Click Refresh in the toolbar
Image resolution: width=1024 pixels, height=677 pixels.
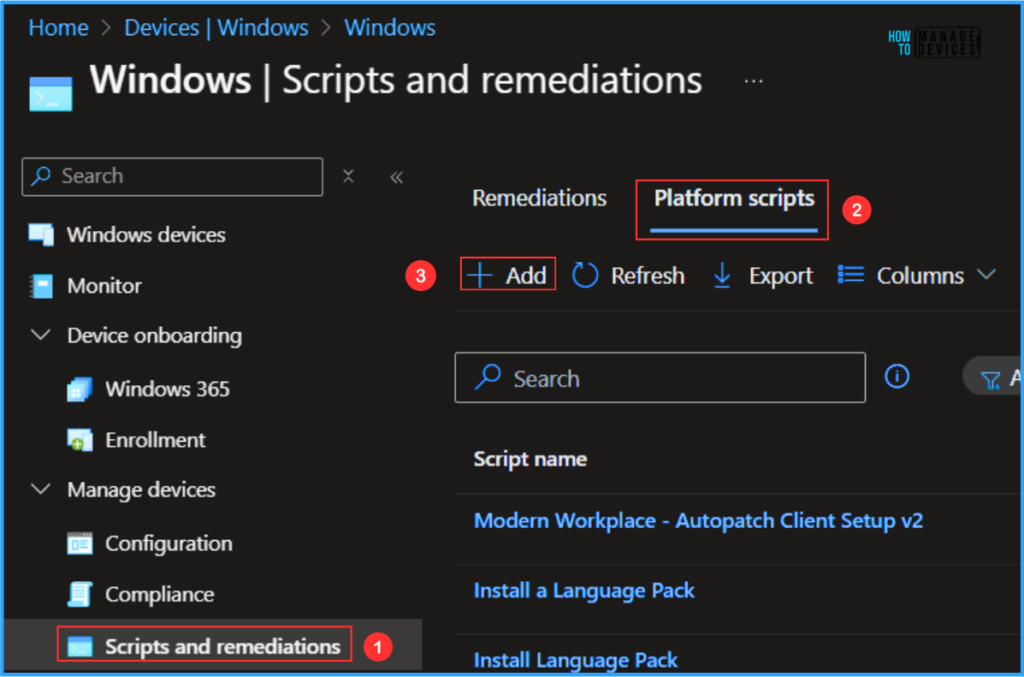(x=629, y=275)
